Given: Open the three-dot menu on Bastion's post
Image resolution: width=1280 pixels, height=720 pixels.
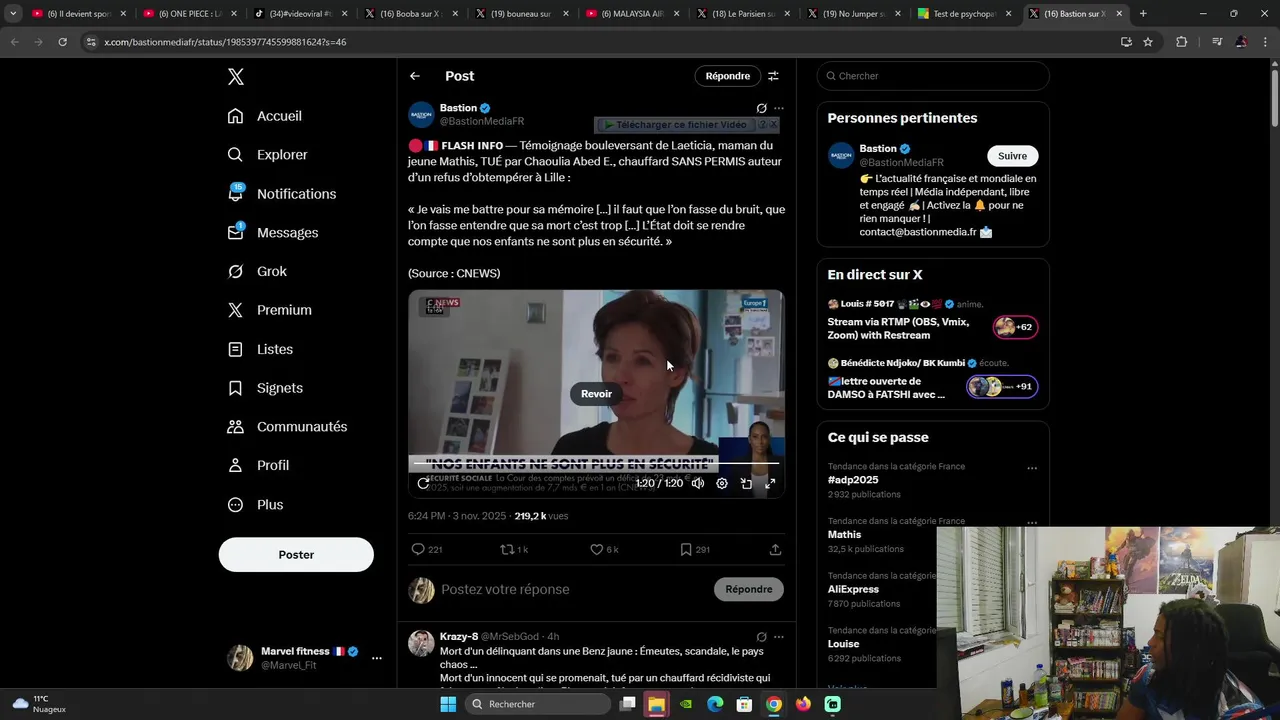Looking at the screenshot, I should 779,108.
